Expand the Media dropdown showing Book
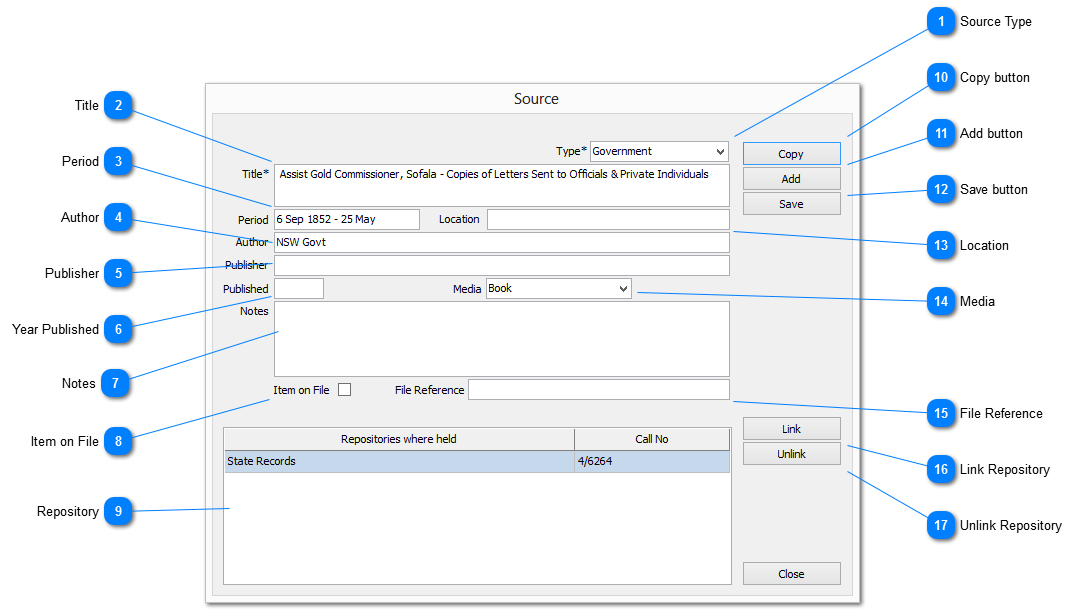This screenshot has height=611, width=1078. (x=558, y=289)
